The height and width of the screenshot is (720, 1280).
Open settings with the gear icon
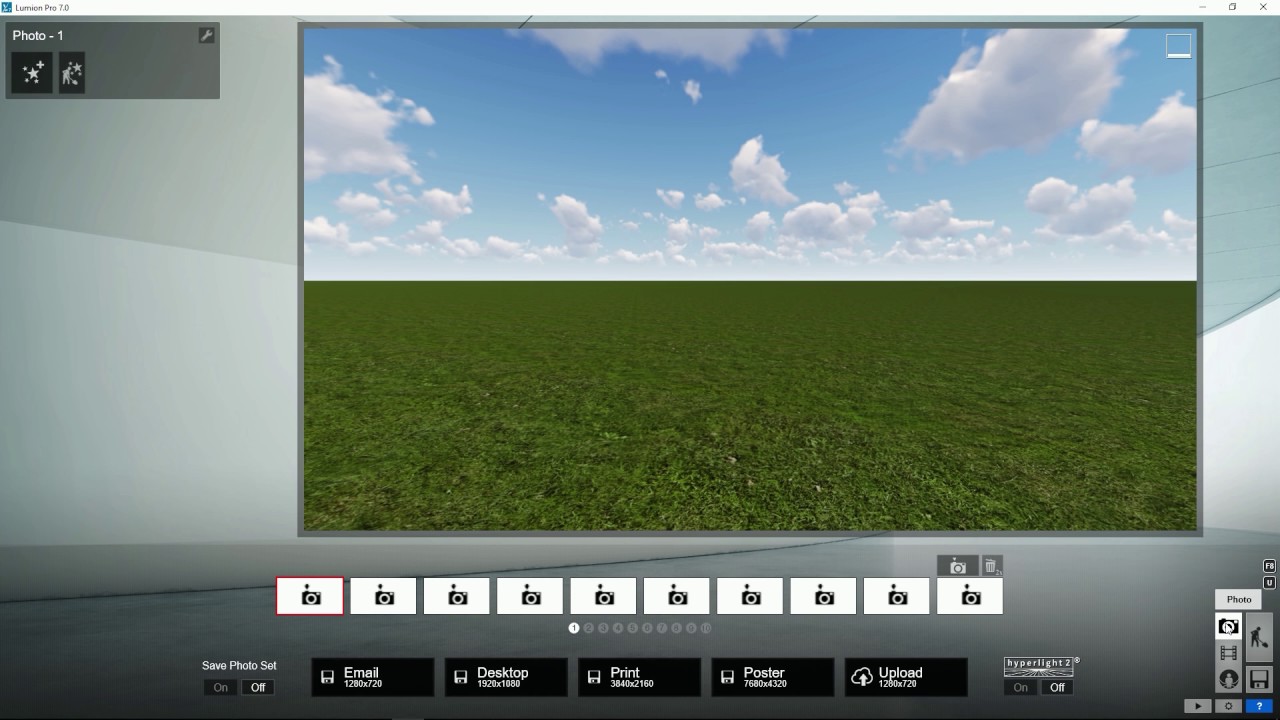pos(1229,706)
